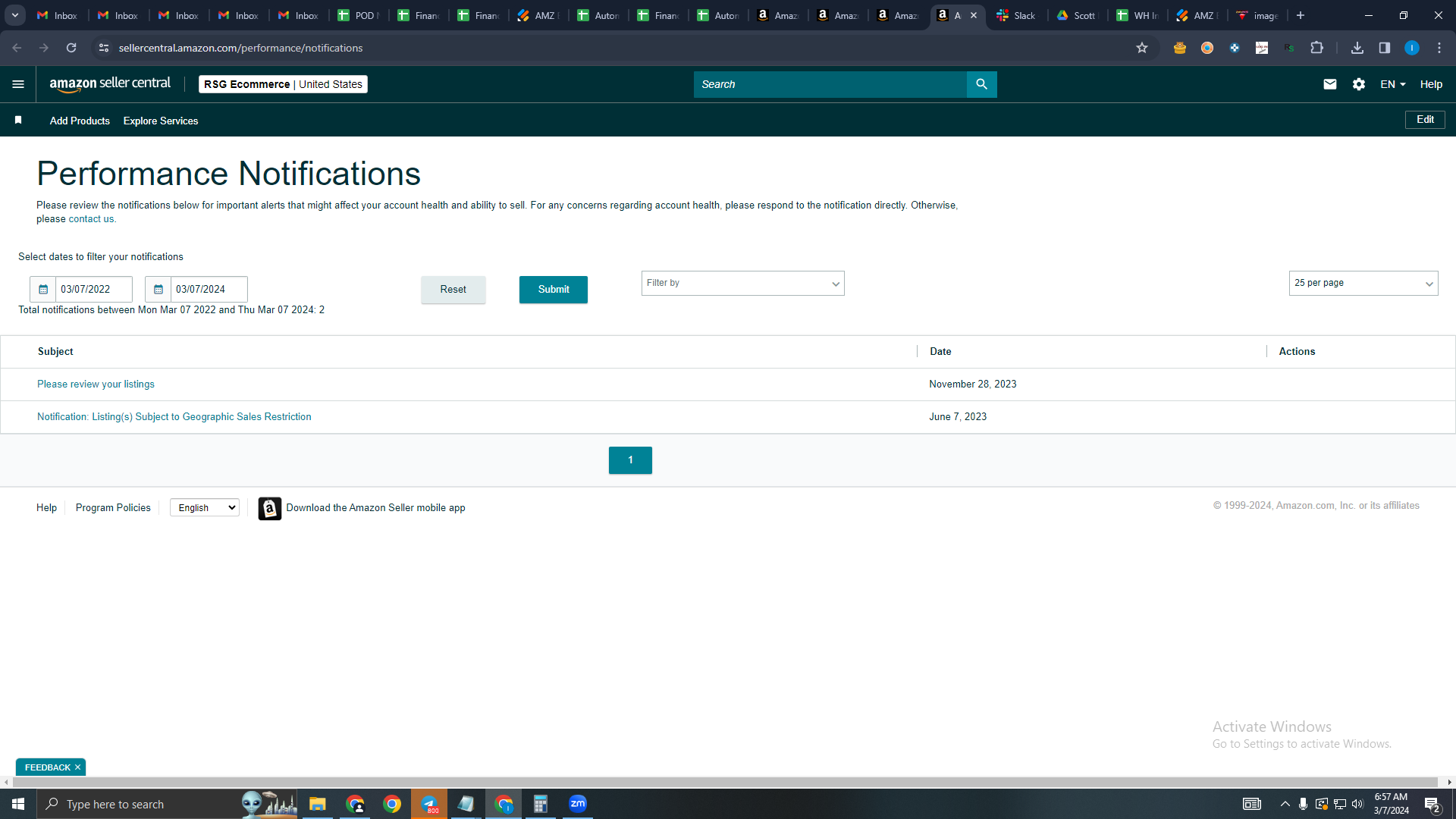Open the EN language dropdown
1456x819 pixels.
click(1393, 84)
